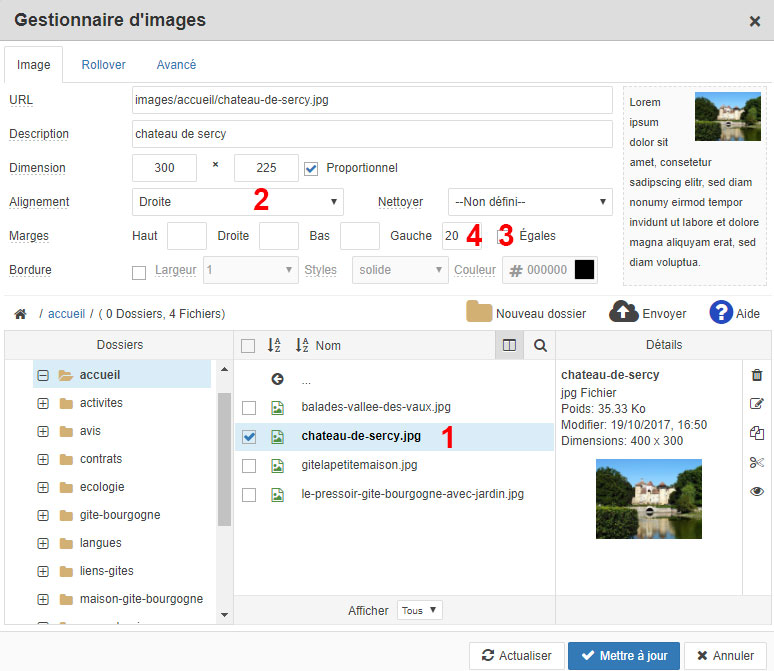The image size is (774, 671).
Task: Sort files by extension icon
Action: point(274,345)
